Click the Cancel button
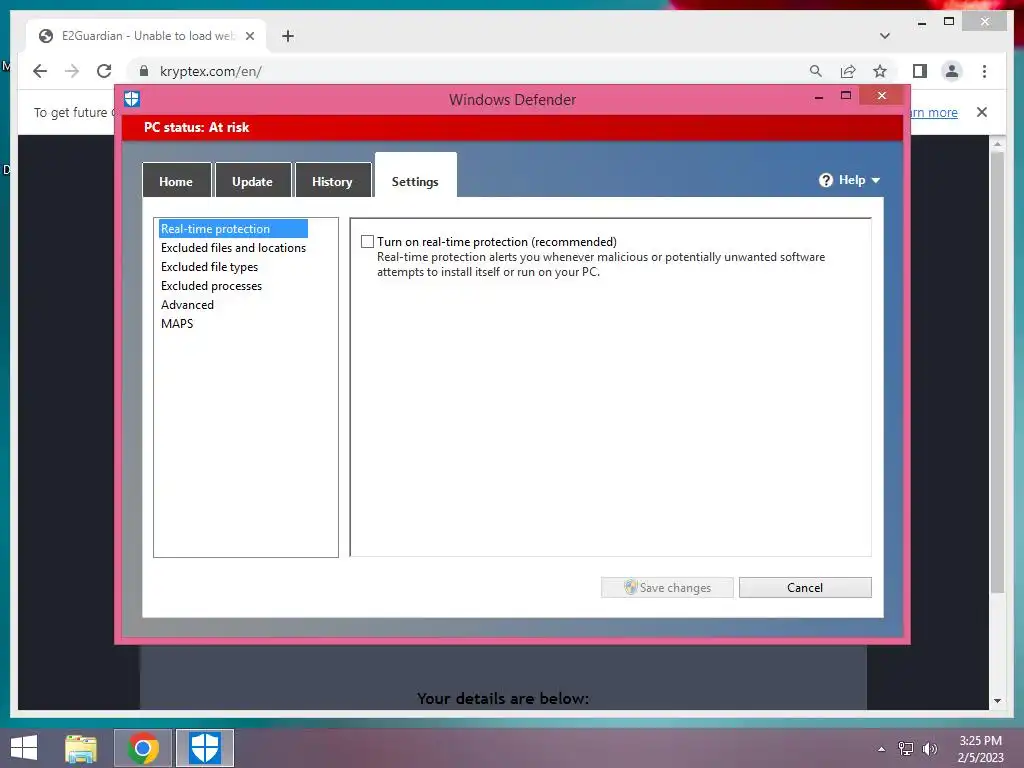Viewport: 1024px width, 768px height. click(805, 587)
